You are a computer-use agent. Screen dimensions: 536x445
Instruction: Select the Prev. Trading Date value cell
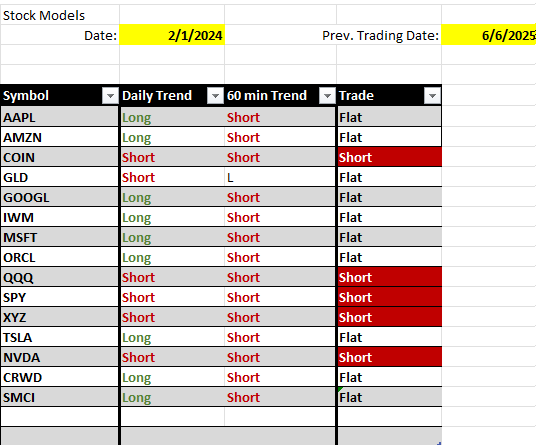488,35
